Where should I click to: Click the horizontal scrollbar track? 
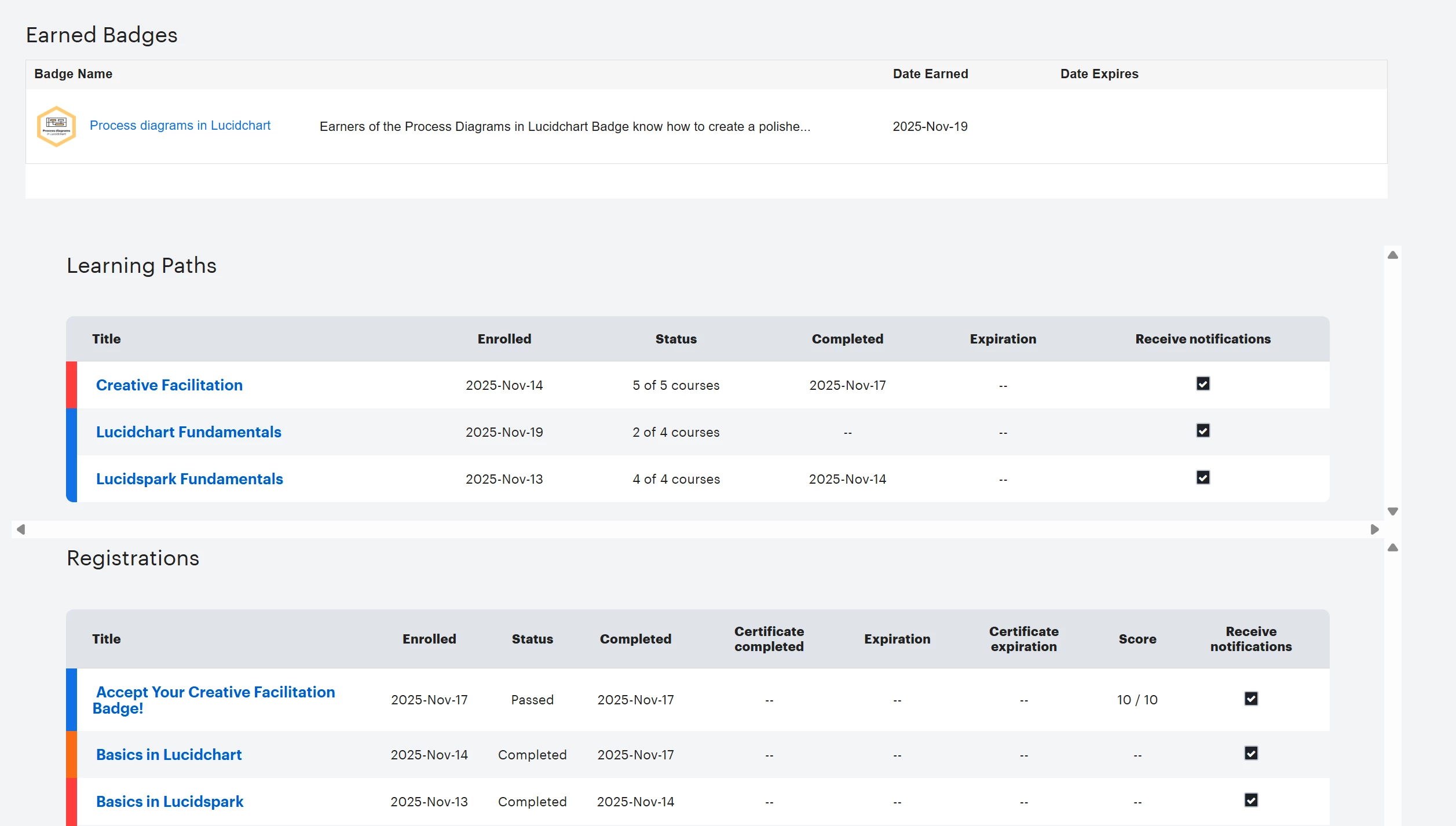click(x=695, y=529)
